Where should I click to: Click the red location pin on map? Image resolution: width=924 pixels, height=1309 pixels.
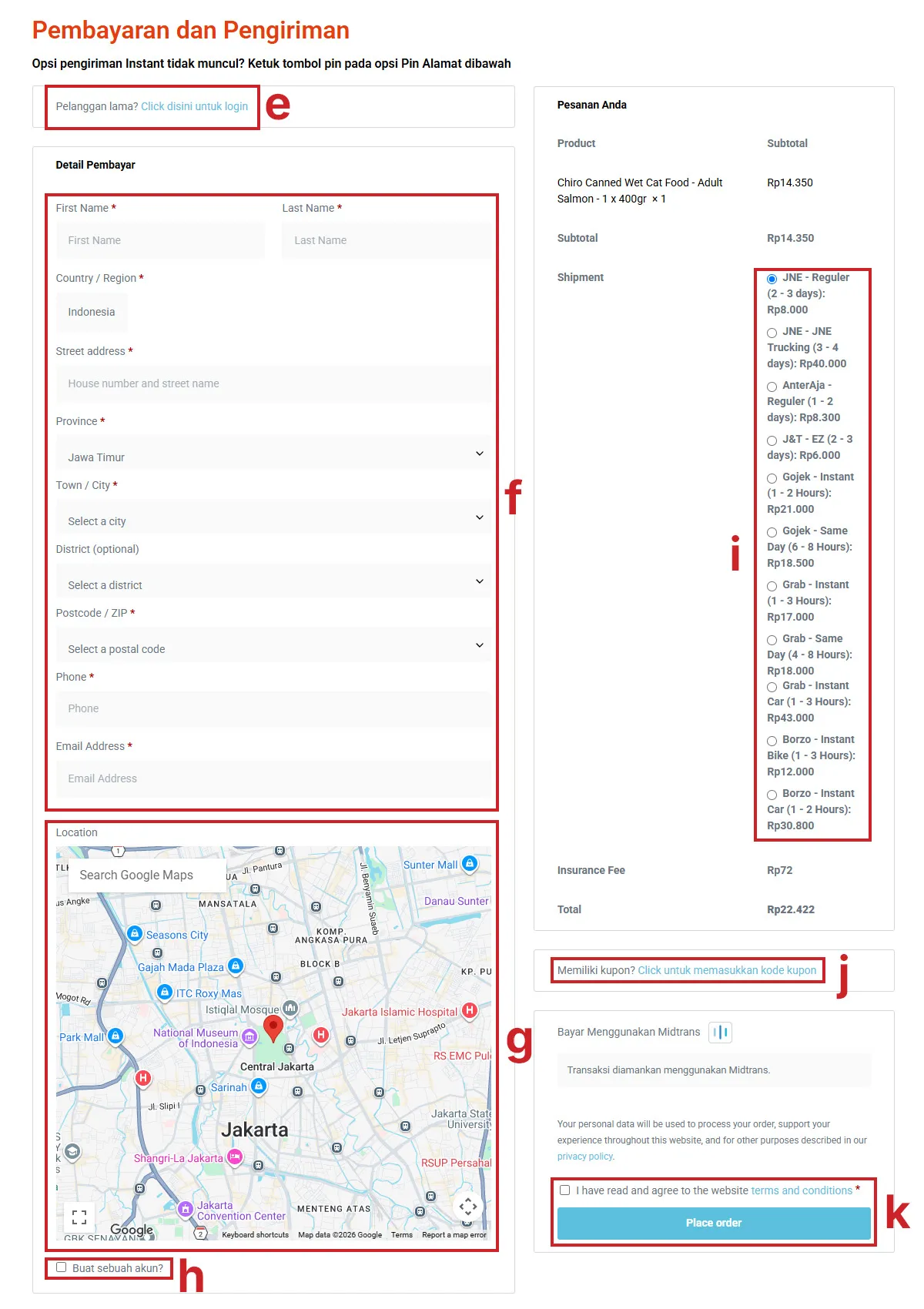(273, 1029)
